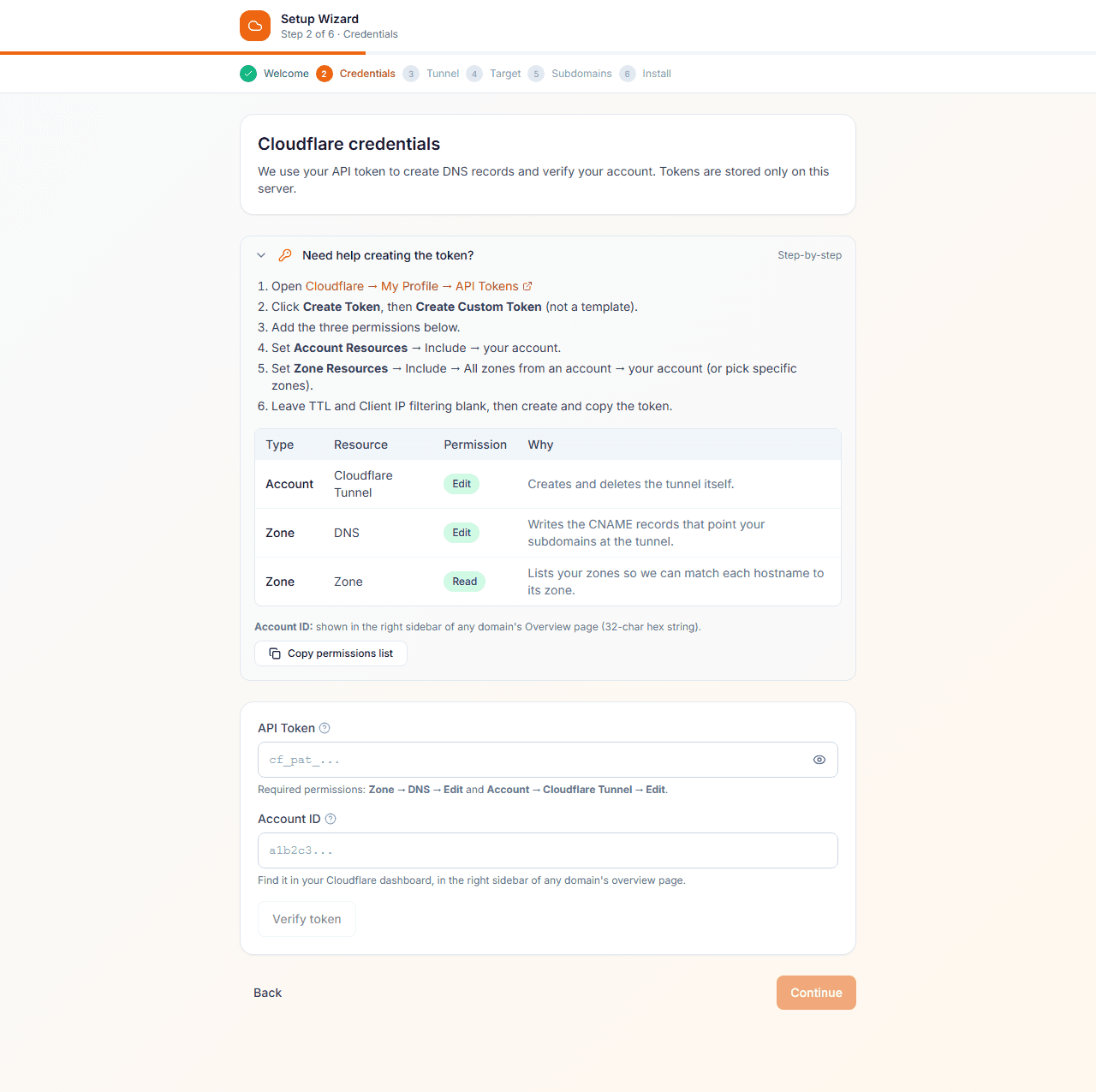Select the Credentials step label

(x=367, y=74)
